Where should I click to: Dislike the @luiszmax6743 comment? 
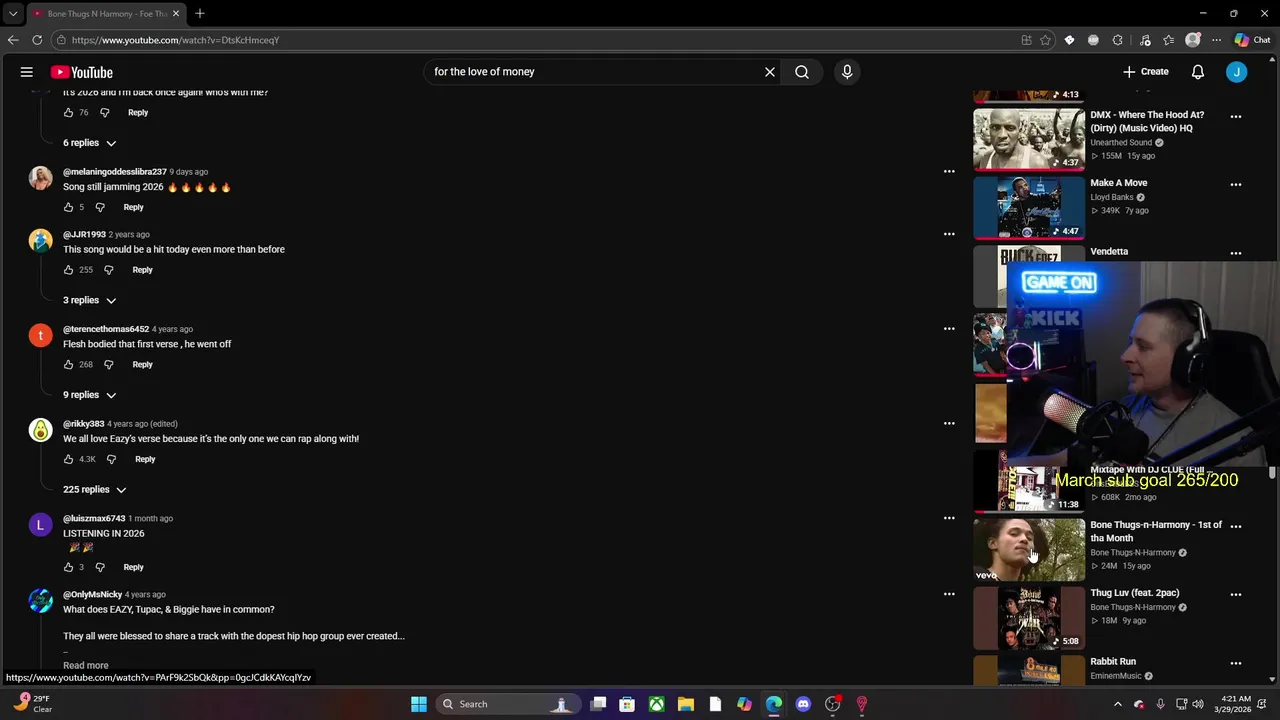(100, 567)
